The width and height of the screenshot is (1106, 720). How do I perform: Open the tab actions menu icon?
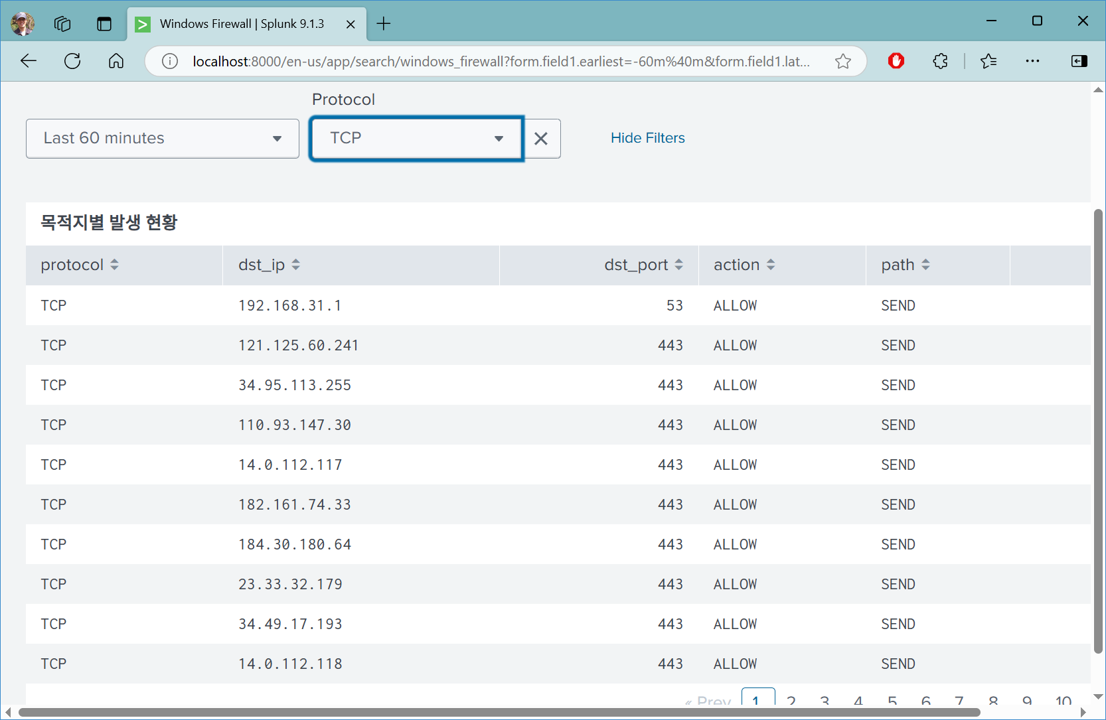104,24
